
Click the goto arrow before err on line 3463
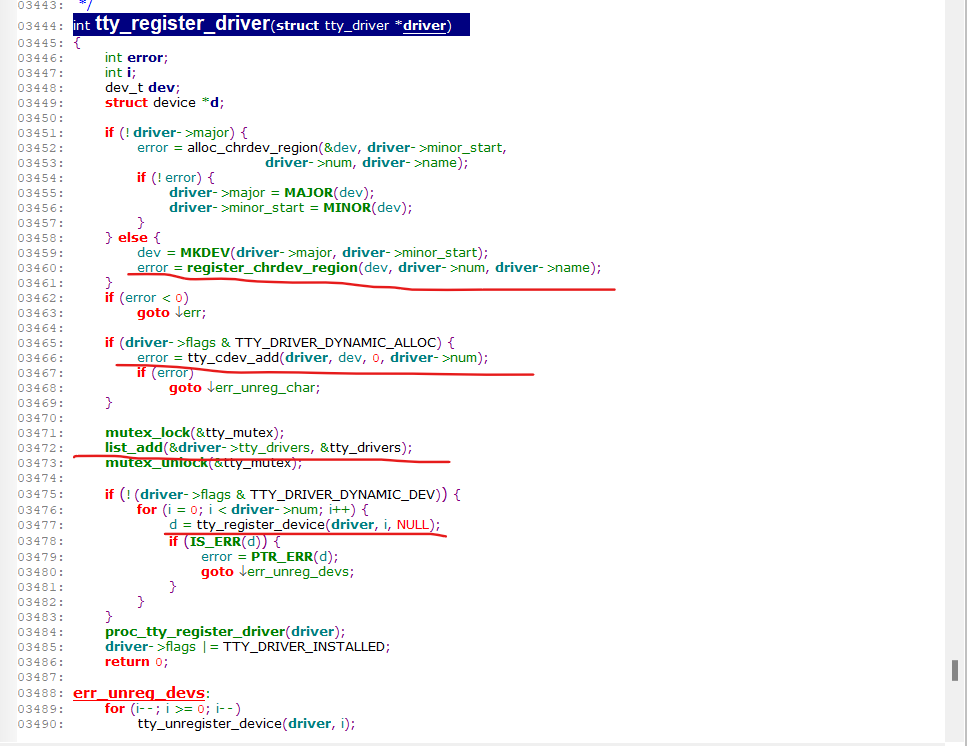(x=178, y=312)
